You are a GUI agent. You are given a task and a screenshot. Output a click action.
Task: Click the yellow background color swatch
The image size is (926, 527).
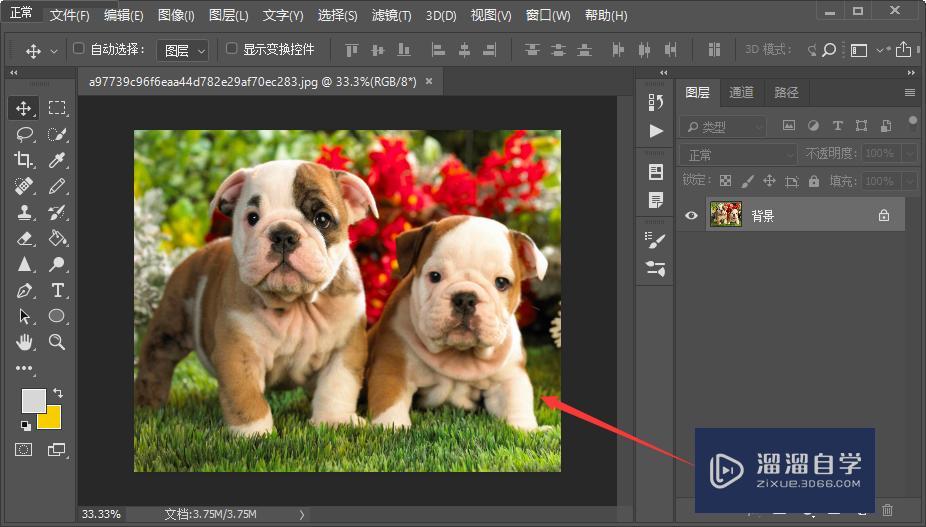[51, 418]
